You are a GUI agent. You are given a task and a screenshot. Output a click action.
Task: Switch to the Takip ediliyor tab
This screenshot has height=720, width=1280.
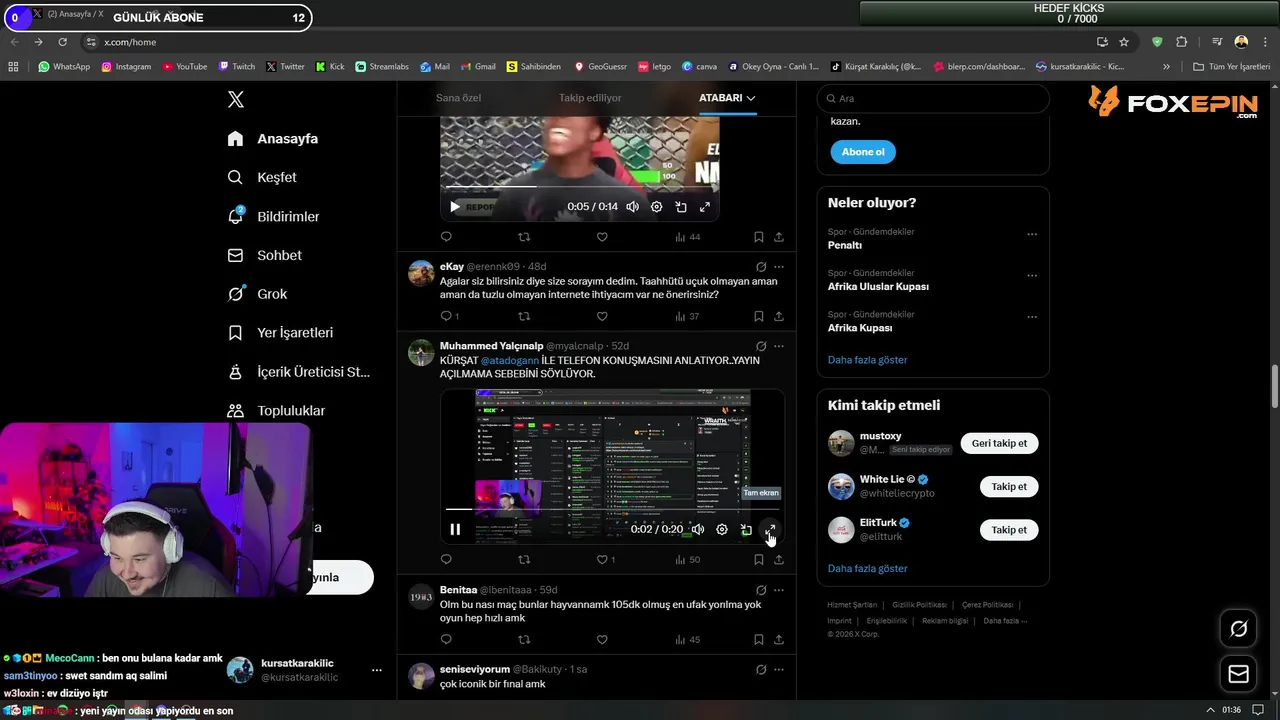click(590, 98)
